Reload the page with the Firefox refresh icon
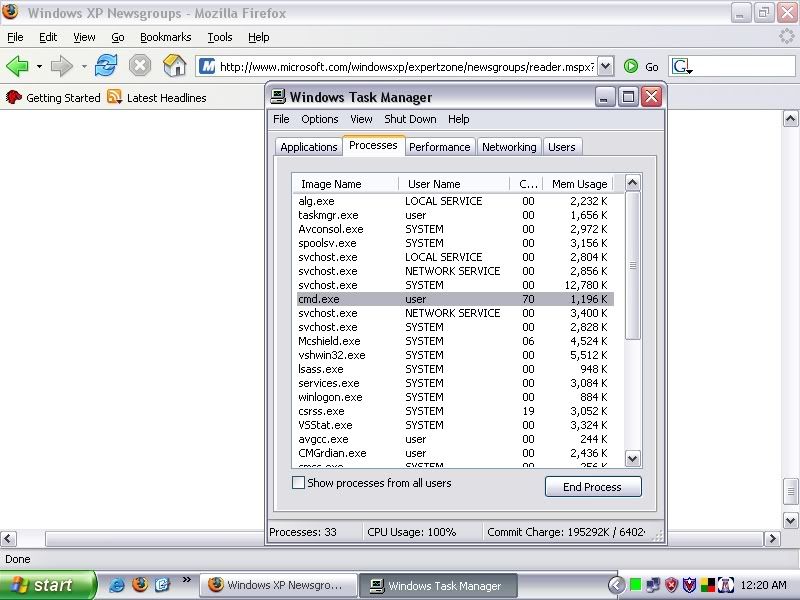The image size is (800, 600). pyautogui.click(x=106, y=66)
